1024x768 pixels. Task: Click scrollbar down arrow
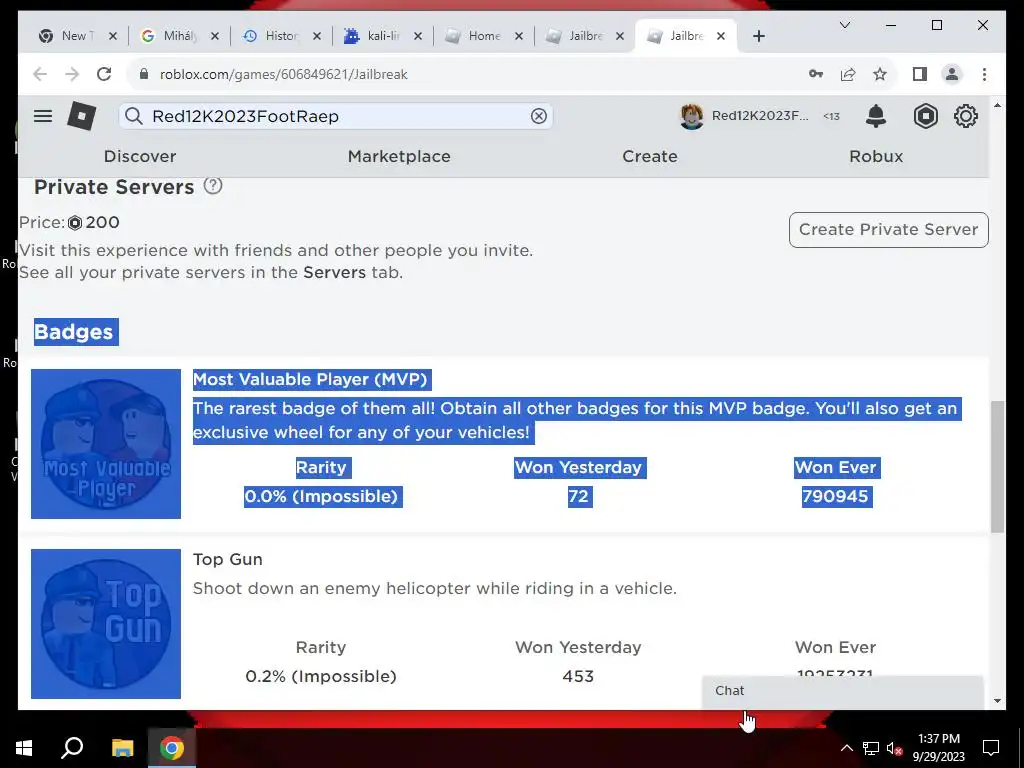click(997, 701)
